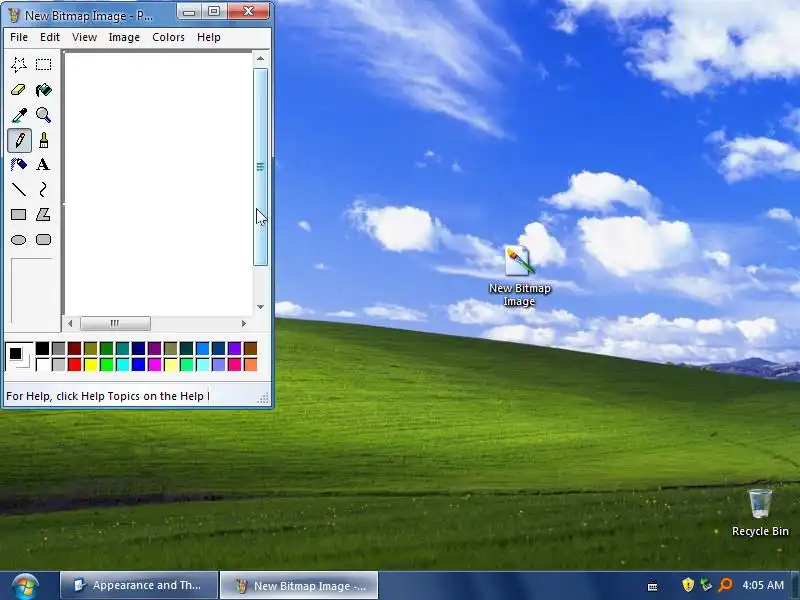
Task: Click the canvas vertical scrollbar down arrow
Action: coord(261,307)
